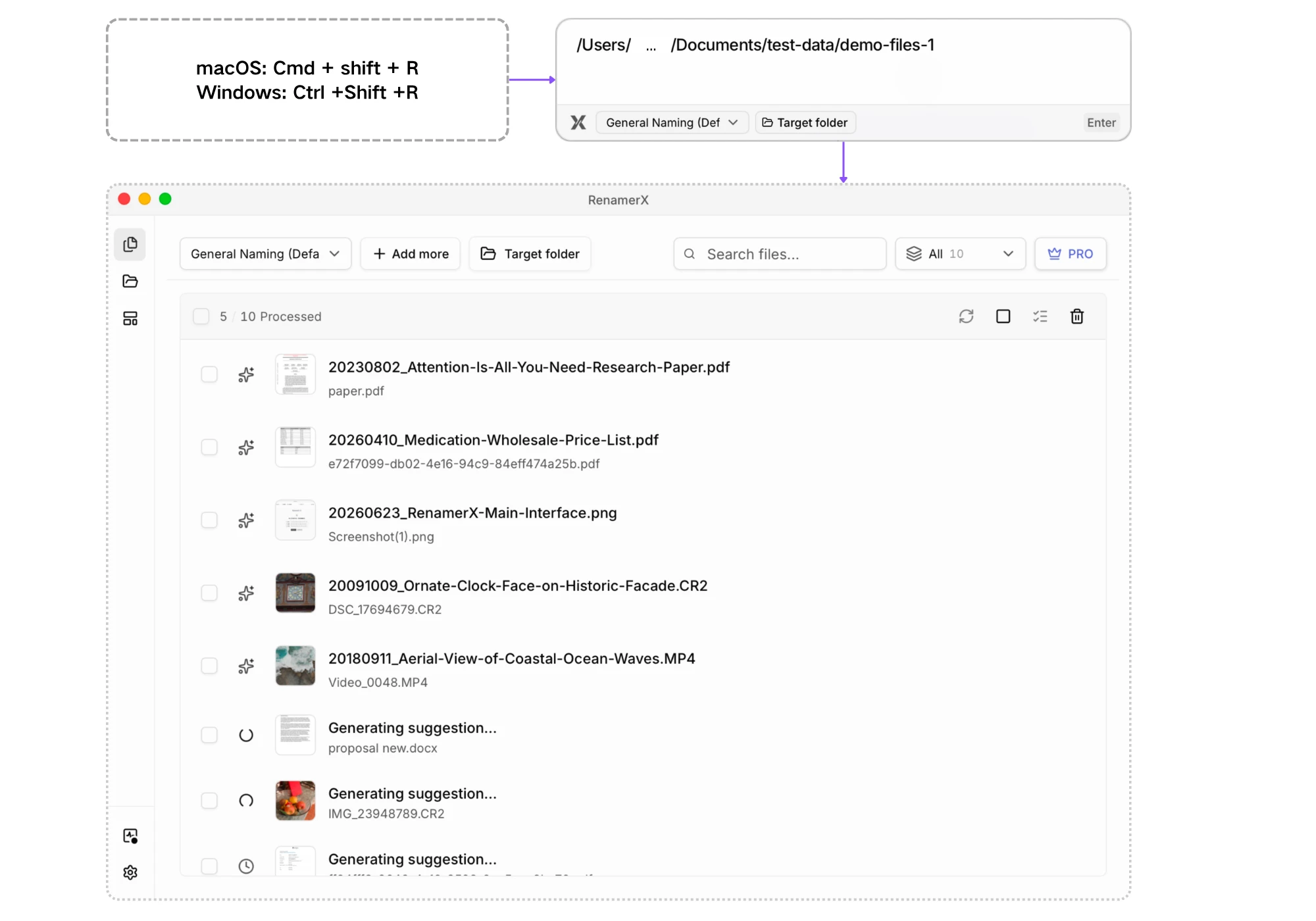
Task: Expand the All 10 file filter dropdown
Action: coord(960,254)
